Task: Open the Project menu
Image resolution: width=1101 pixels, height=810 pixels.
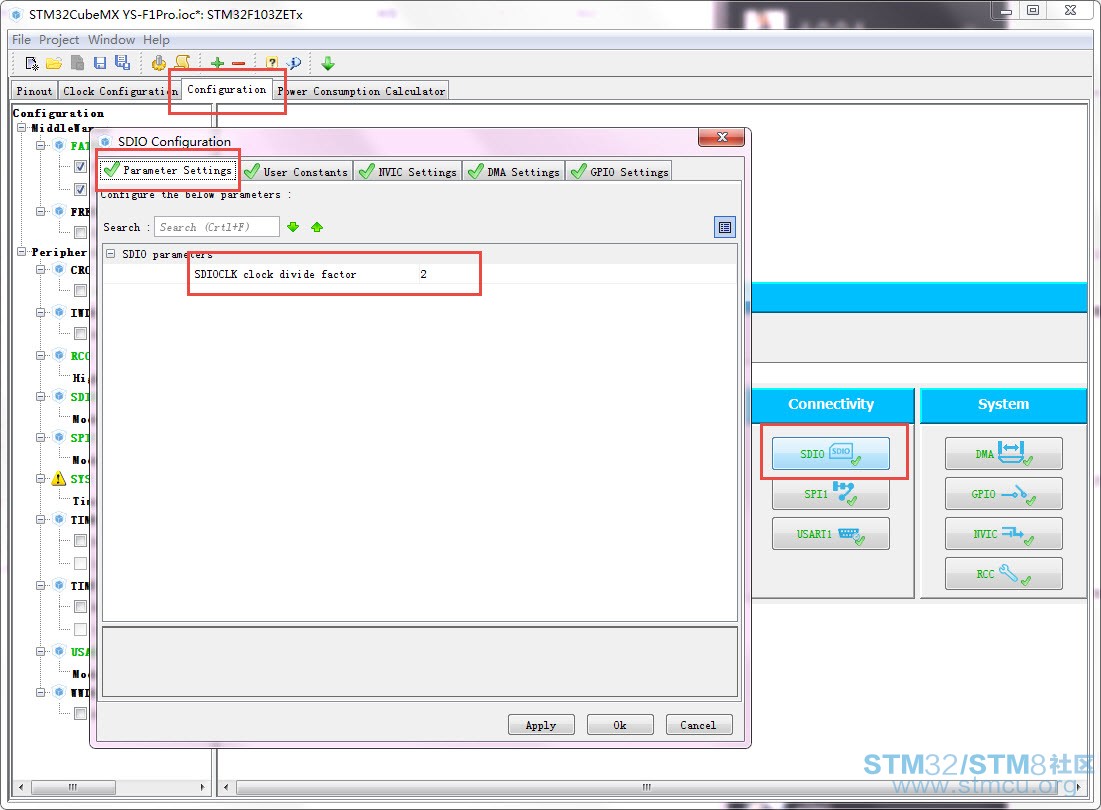Action: tap(59, 40)
